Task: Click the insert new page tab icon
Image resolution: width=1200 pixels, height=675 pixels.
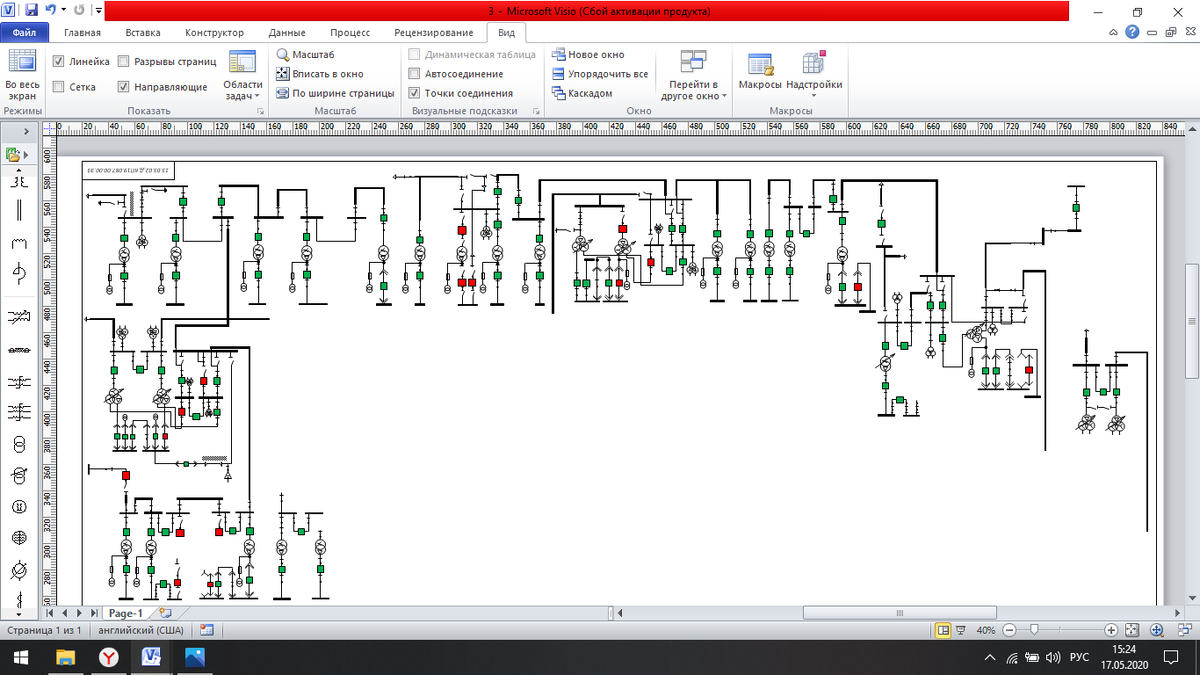Action: point(166,612)
